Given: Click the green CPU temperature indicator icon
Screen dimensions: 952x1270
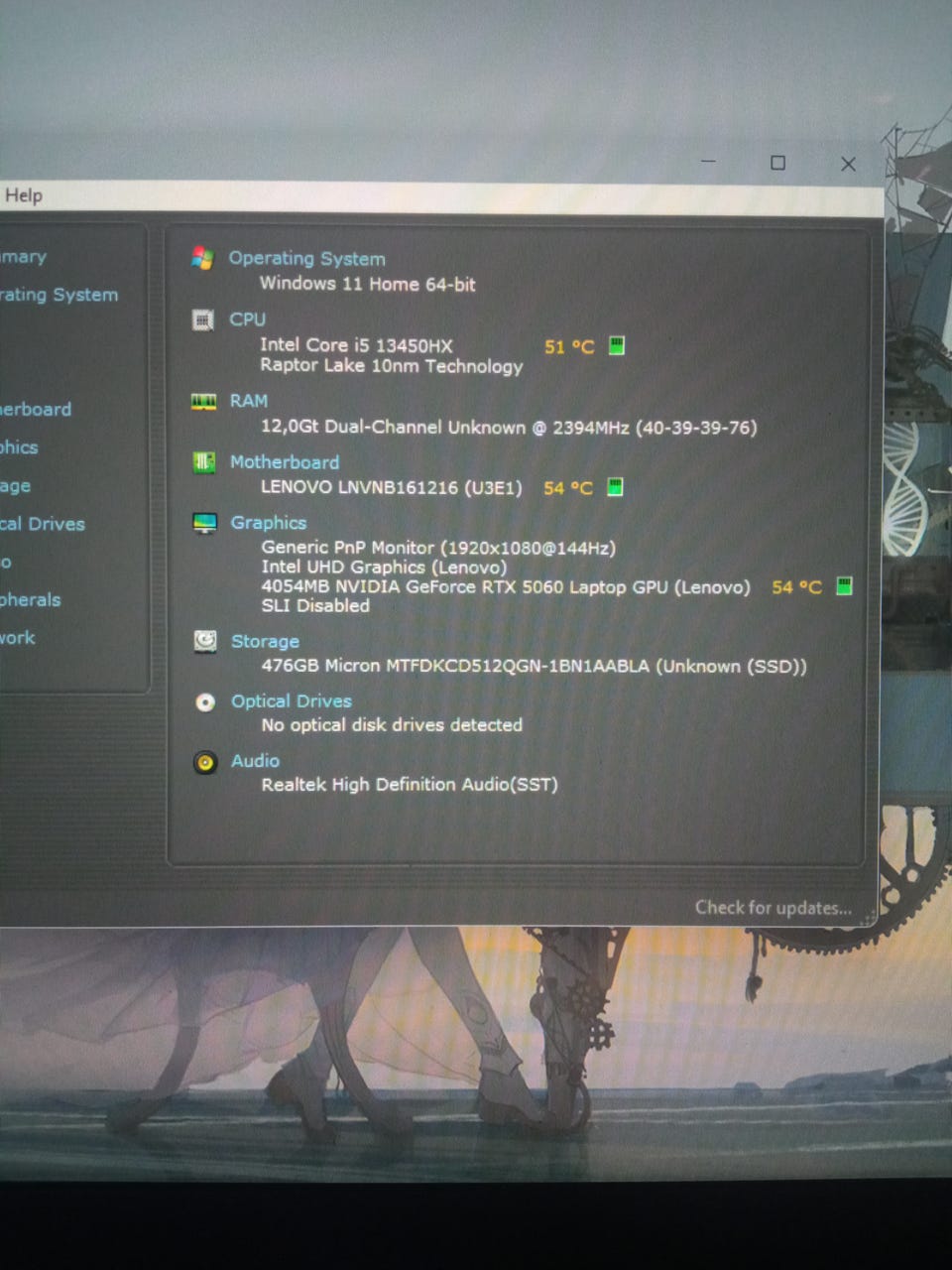Looking at the screenshot, I should click(616, 345).
